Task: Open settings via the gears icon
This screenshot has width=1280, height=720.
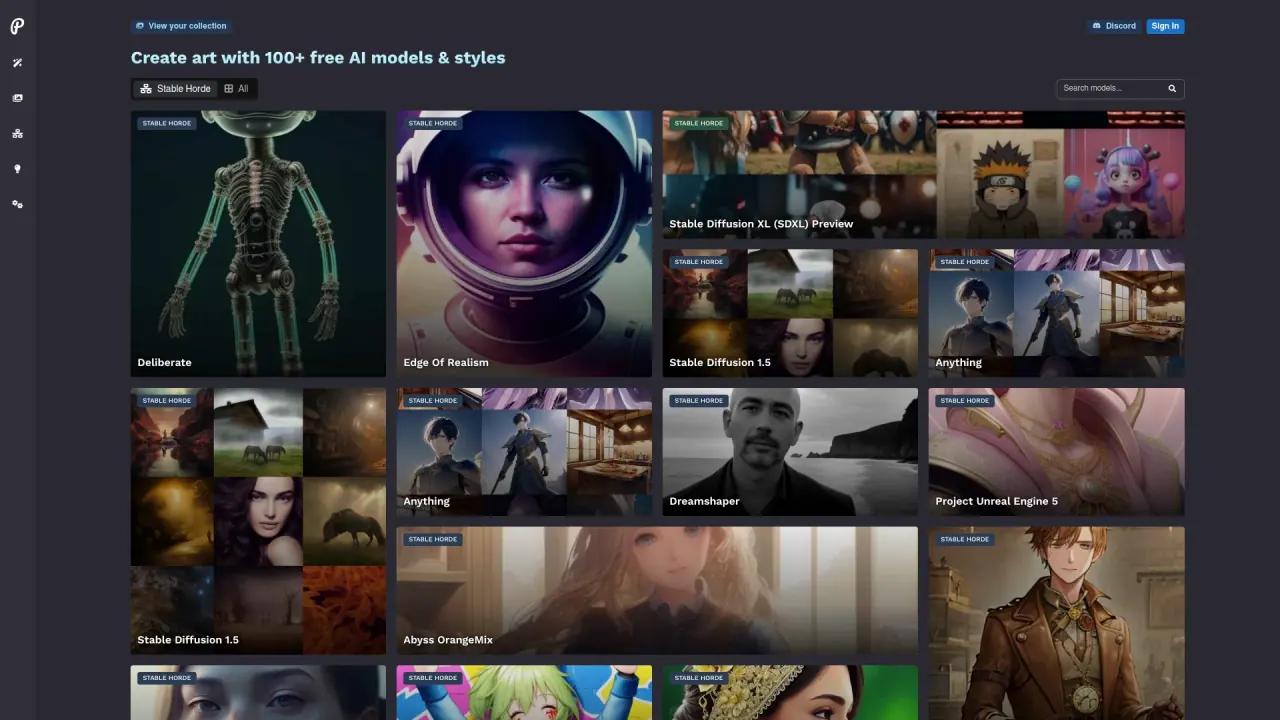Action: (17, 204)
